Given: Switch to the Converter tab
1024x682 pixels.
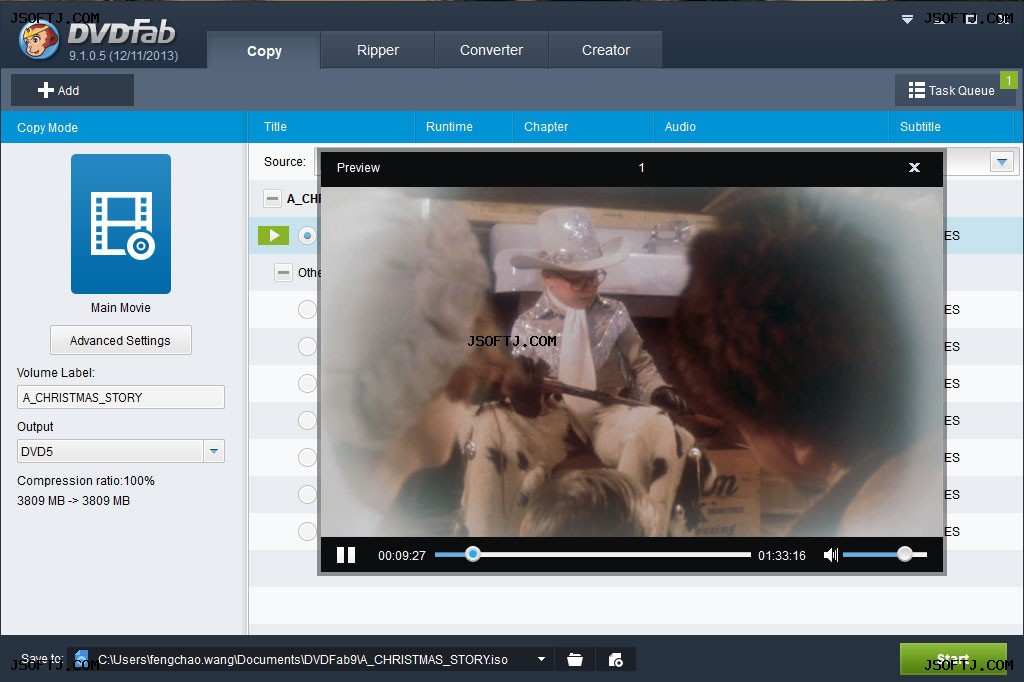Looking at the screenshot, I should 491,50.
